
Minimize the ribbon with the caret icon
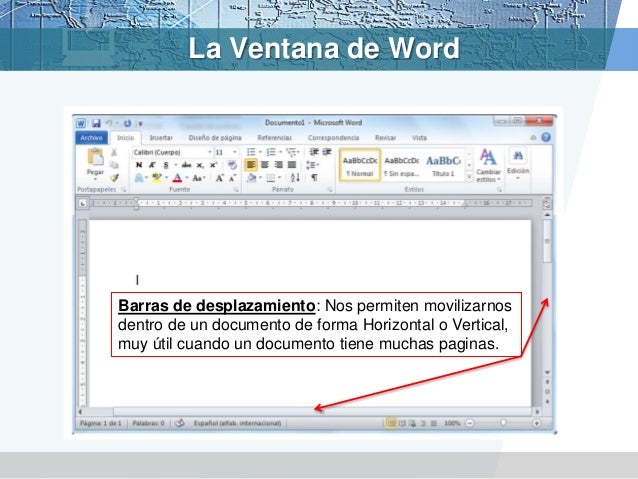tap(533, 138)
